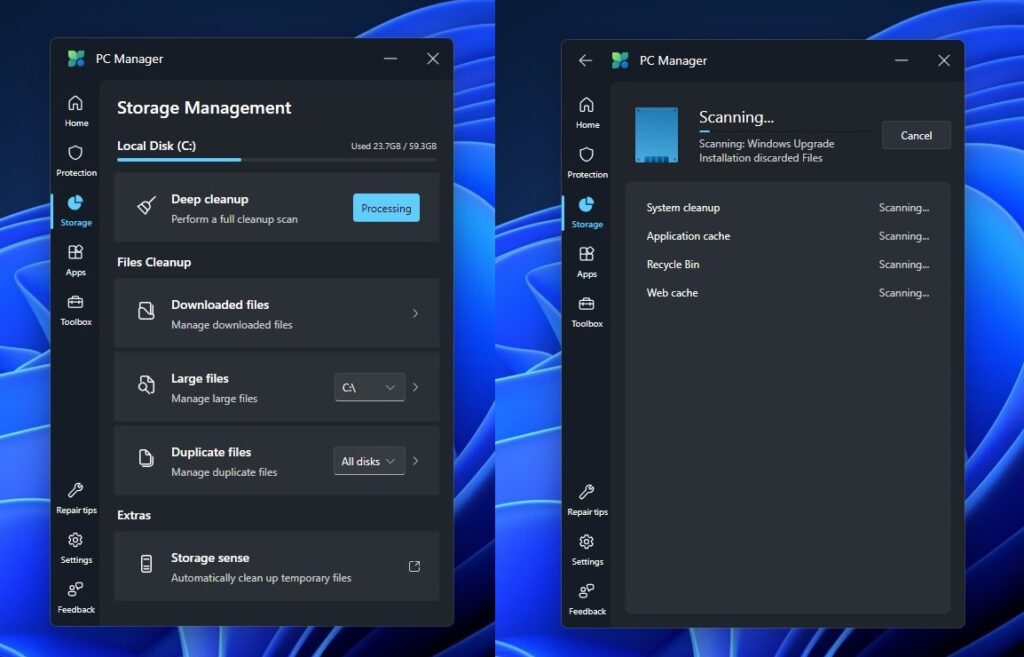The image size is (1024, 657).
Task: Cancel the running scan
Action: pyautogui.click(x=916, y=135)
